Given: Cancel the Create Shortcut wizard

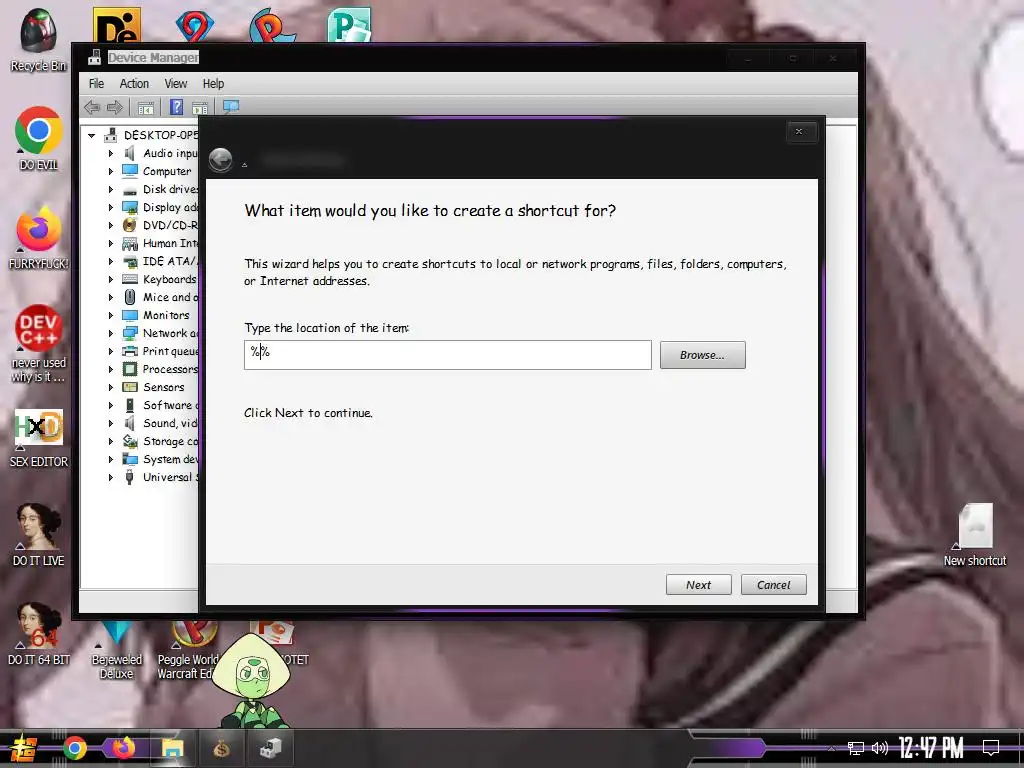Looking at the screenshot, I should (x=773, y=584).
